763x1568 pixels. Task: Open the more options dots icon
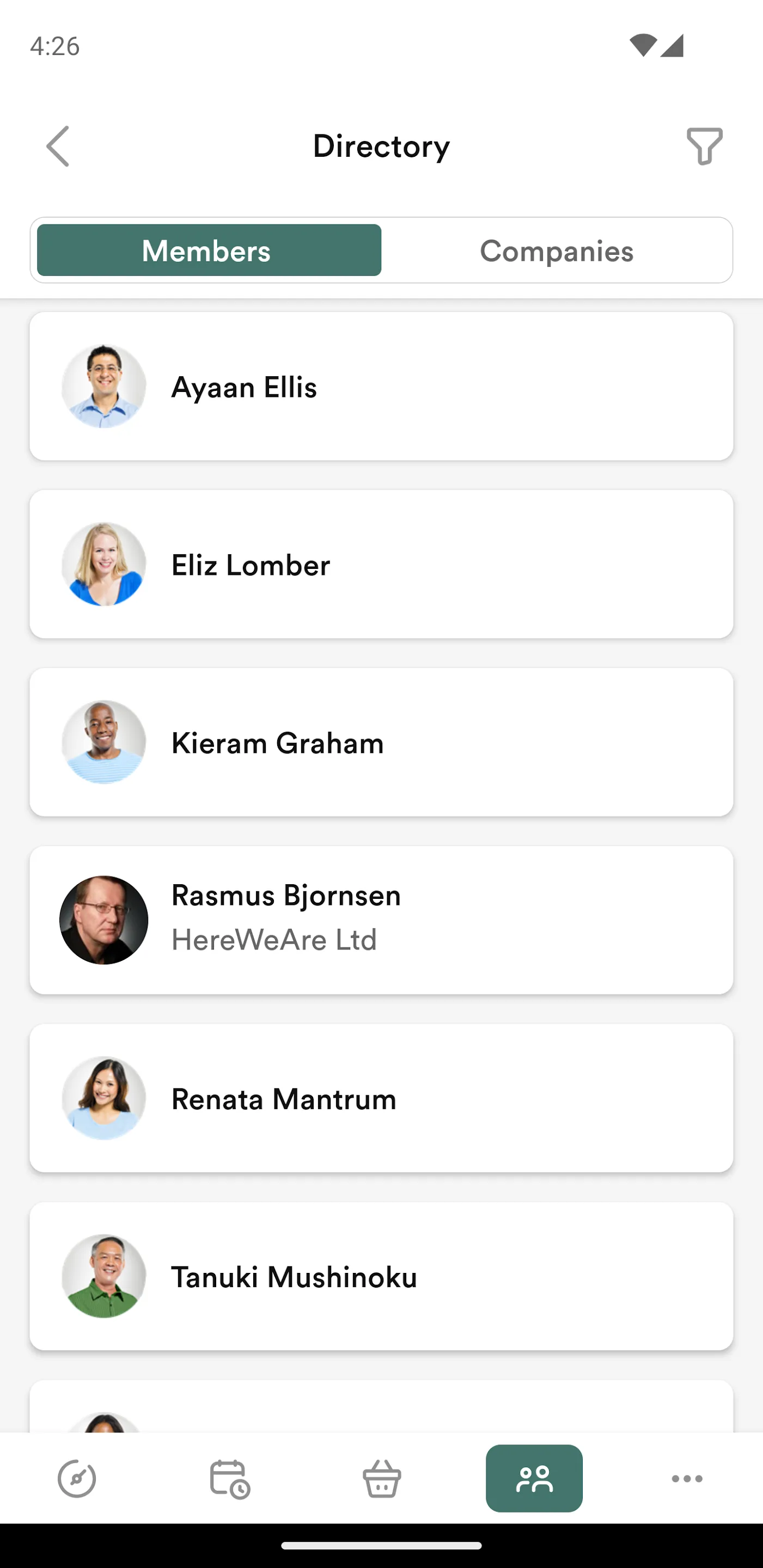click(687, 1478)
